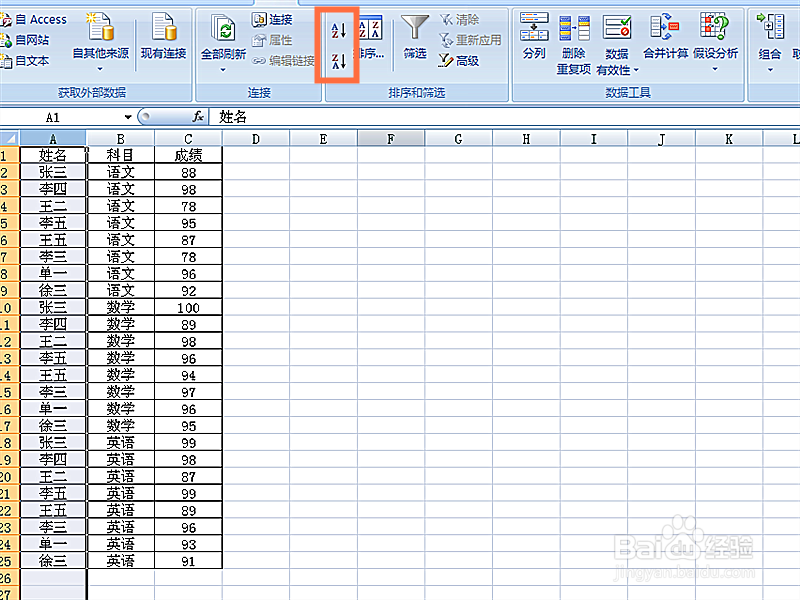This screenshot has height=600, width=800.
Task: Click cell B1 with 科目
Action: [120, 155]
